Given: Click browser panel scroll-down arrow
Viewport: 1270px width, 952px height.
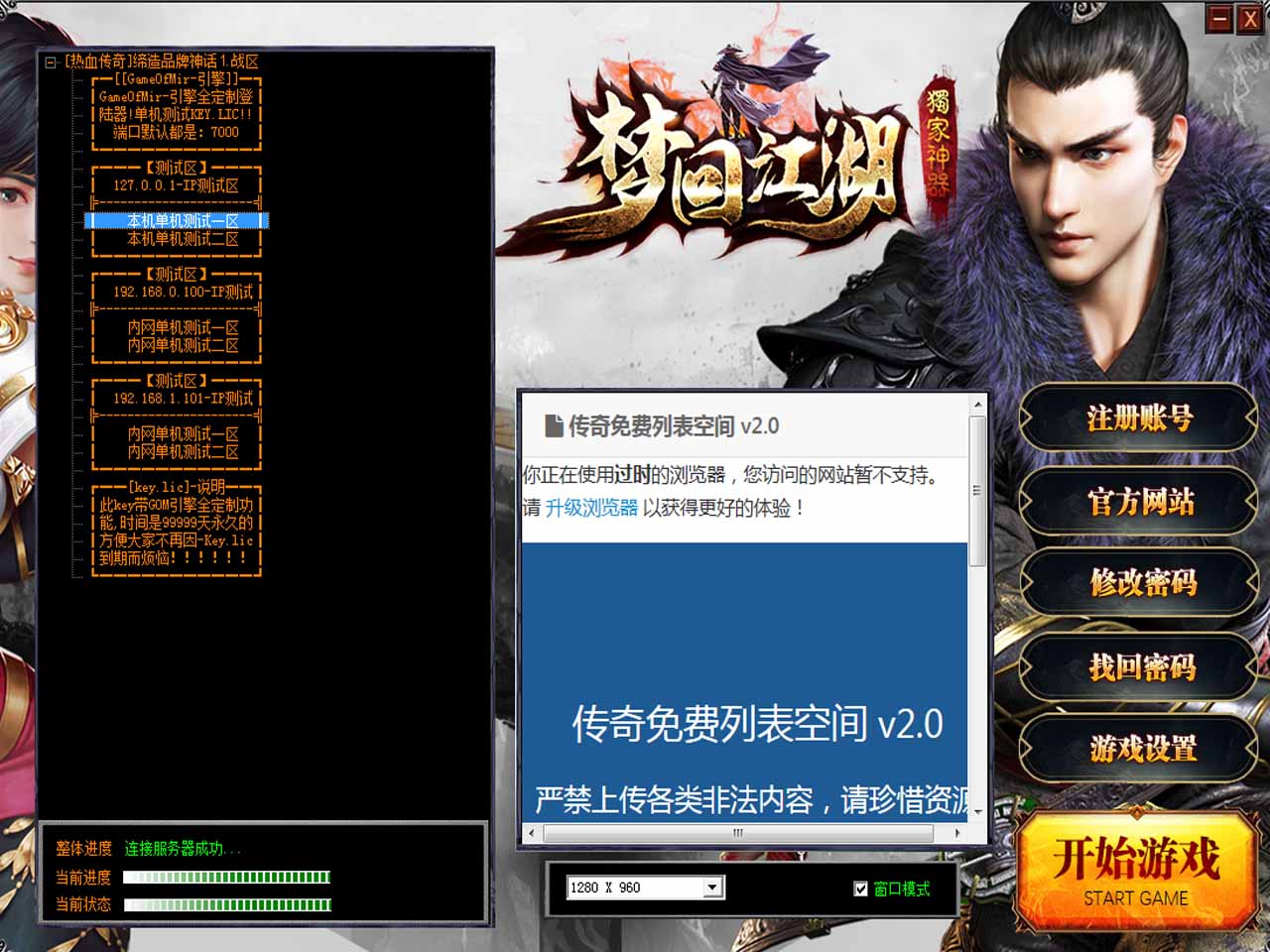Looking at the screenshot, I should 977,811.
